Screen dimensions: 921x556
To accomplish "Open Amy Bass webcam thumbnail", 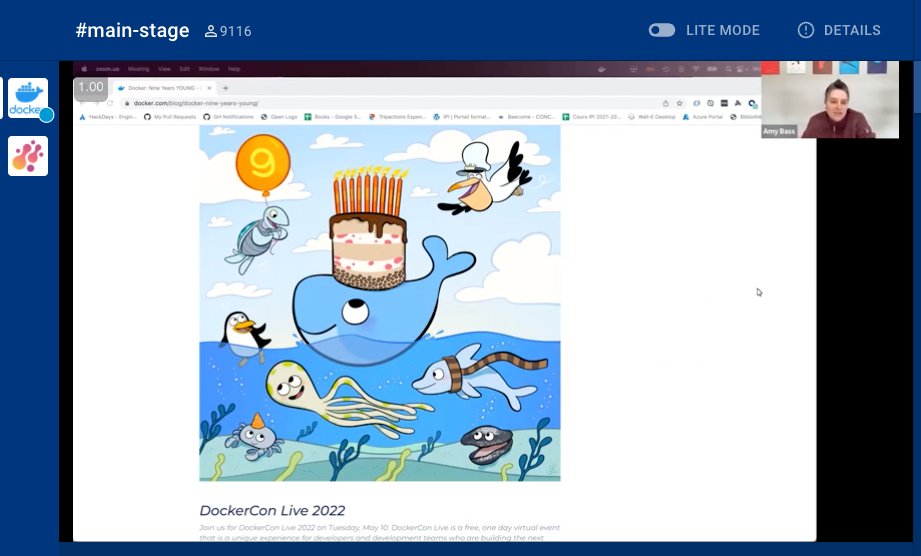I will tap(829, 99).
